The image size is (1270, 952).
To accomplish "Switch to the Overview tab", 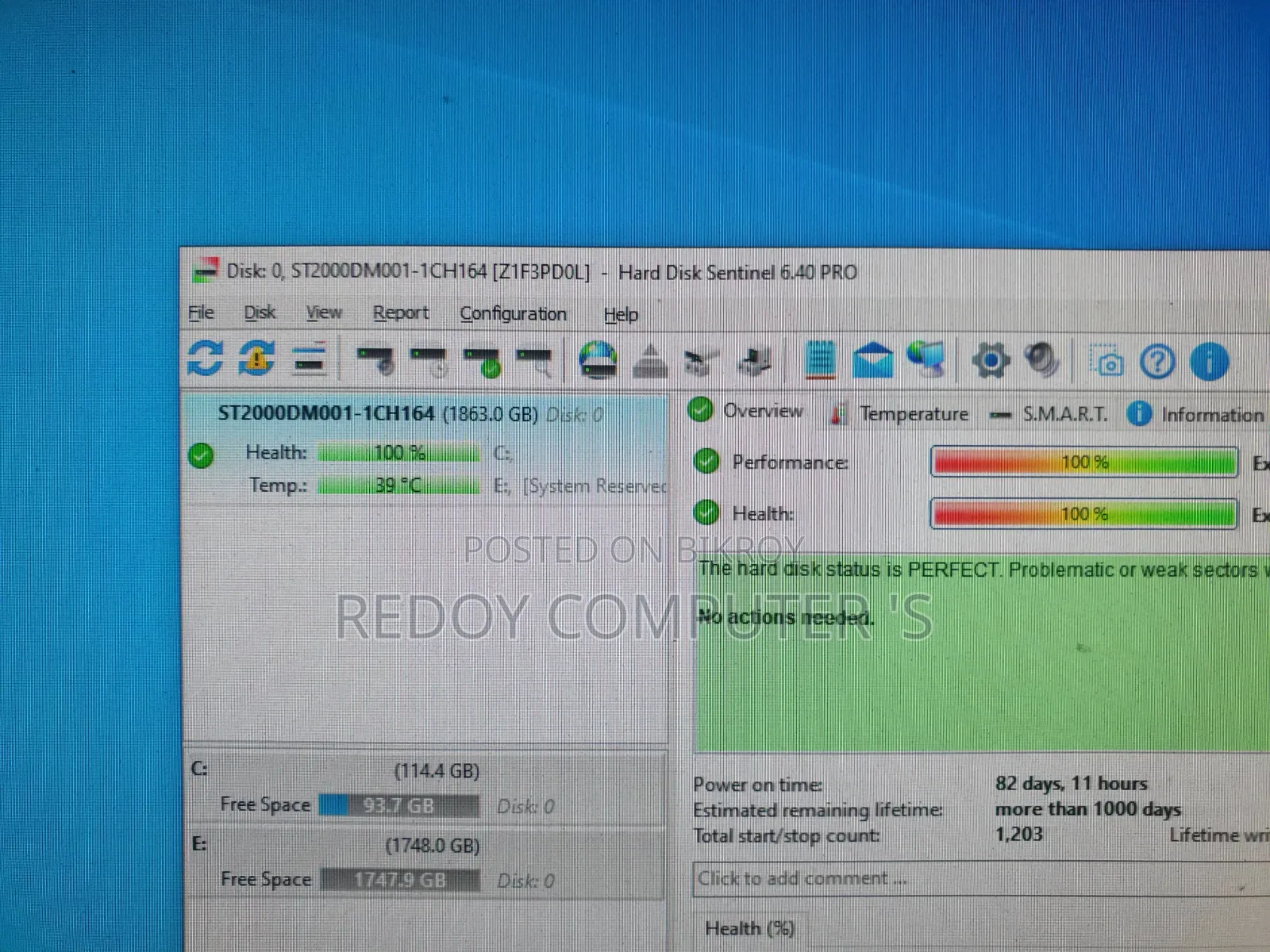I will pyautogui.click(x=746, y=411).
